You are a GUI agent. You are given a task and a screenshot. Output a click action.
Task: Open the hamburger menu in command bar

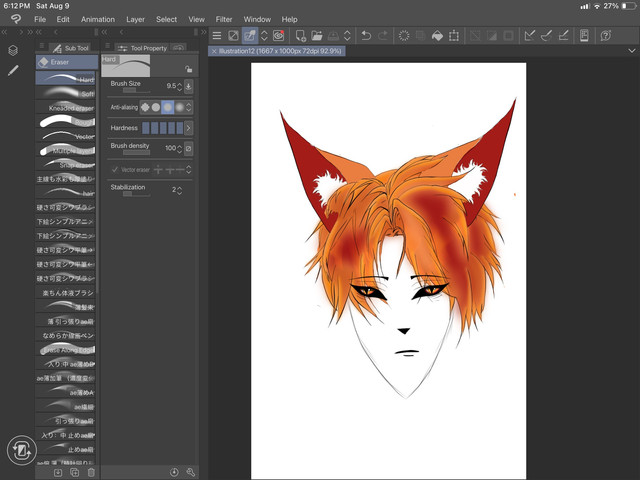(217, 36)
